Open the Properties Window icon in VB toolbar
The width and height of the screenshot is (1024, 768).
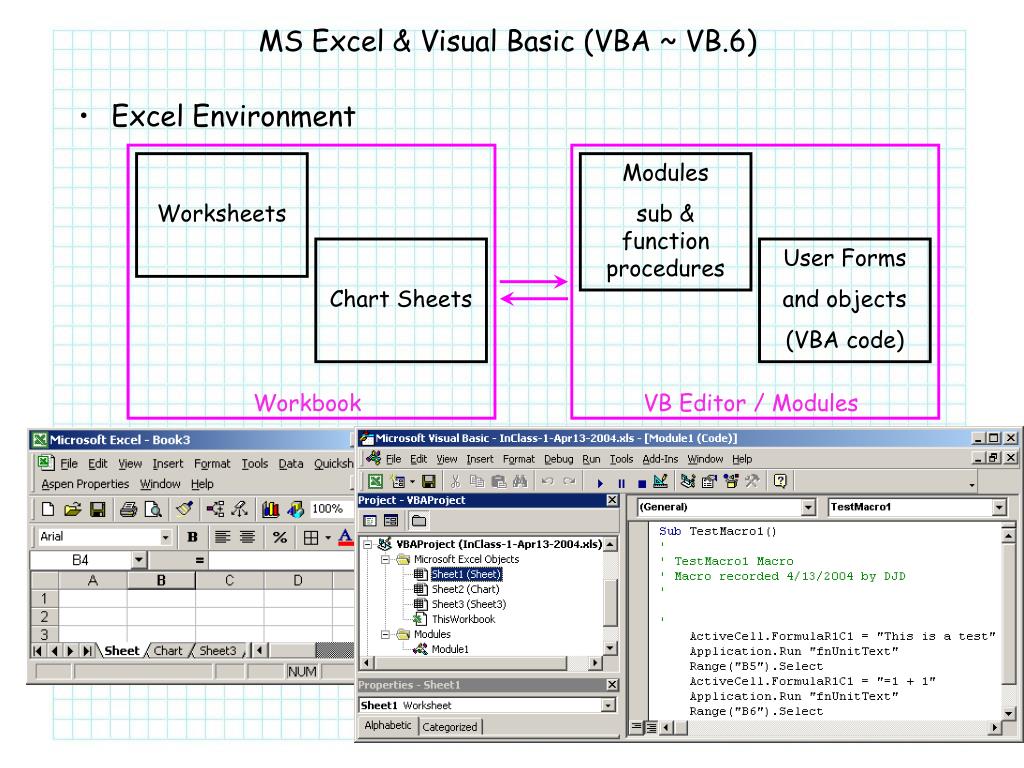pos(709,482)
